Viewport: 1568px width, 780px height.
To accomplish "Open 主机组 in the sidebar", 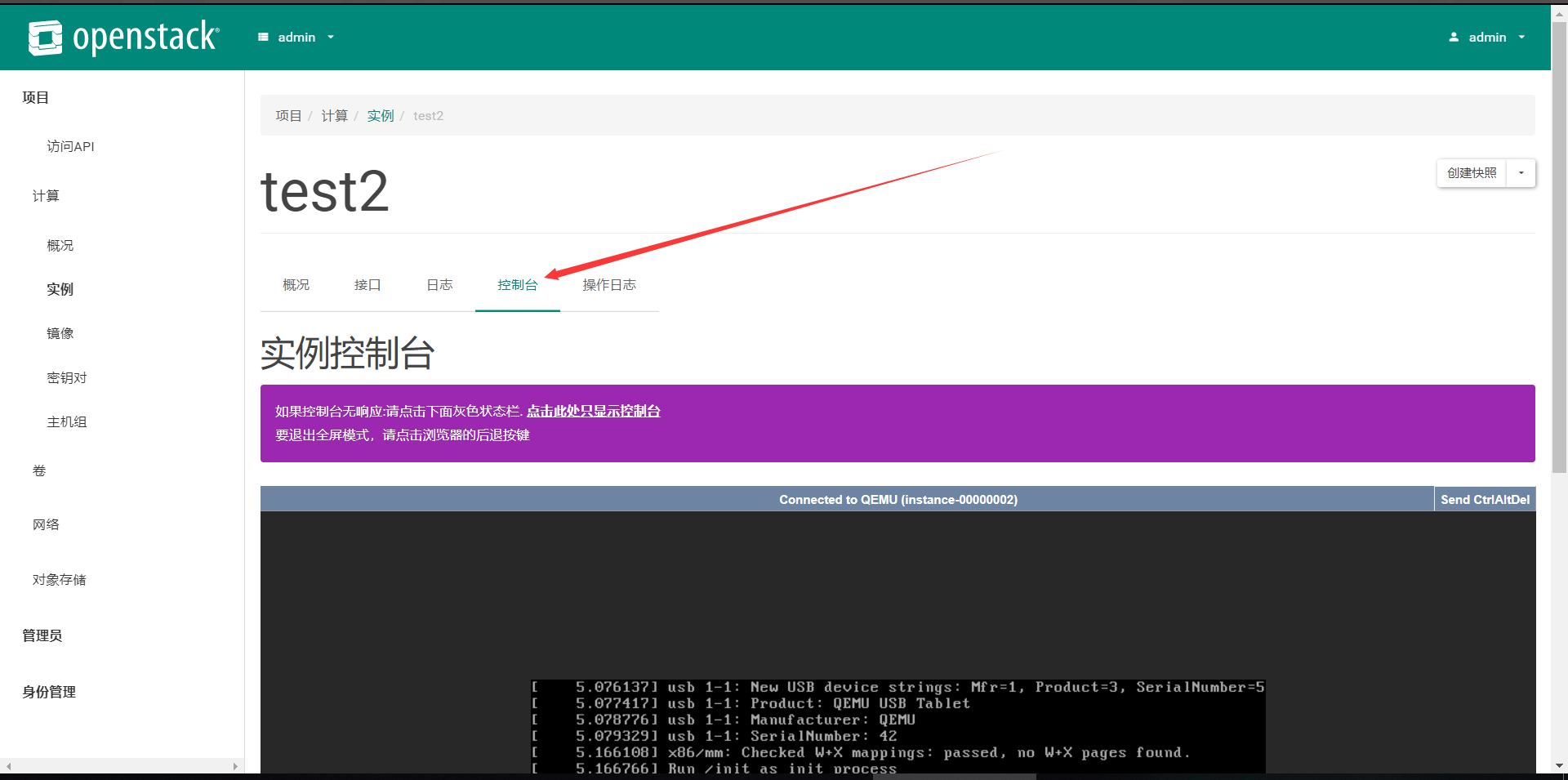I will (67, 422).
